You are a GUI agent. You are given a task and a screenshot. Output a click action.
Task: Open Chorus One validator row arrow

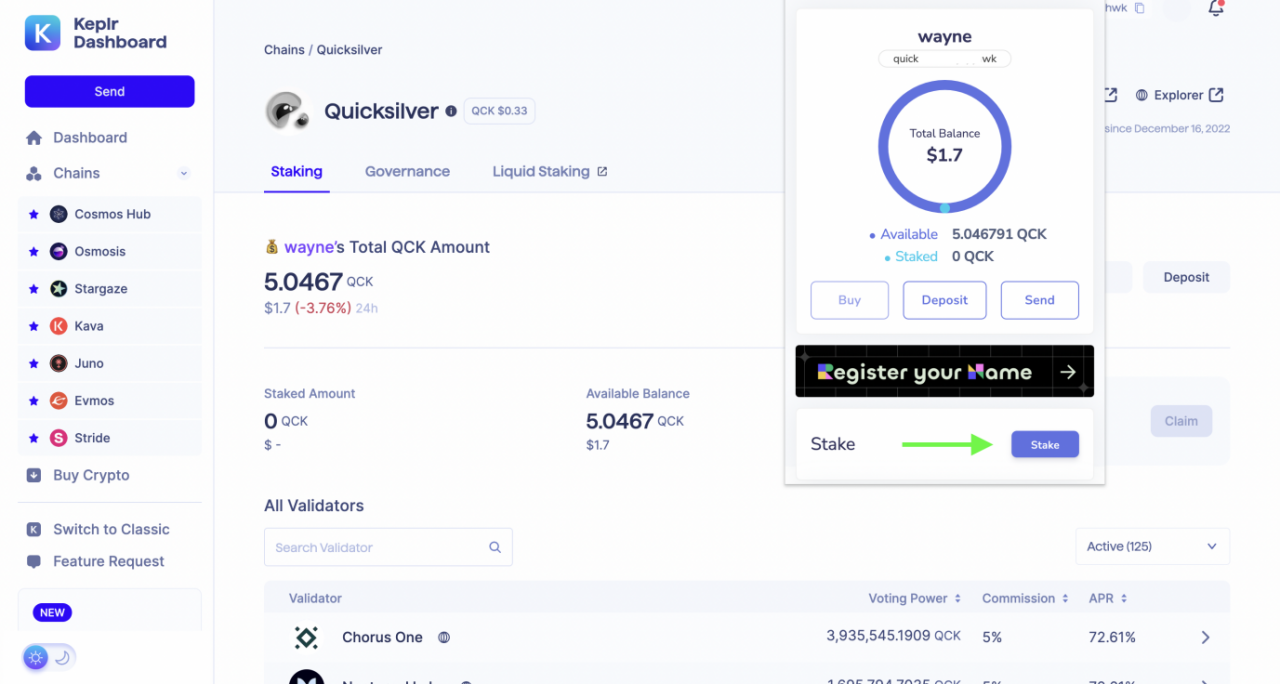(x=1205, y=637)
